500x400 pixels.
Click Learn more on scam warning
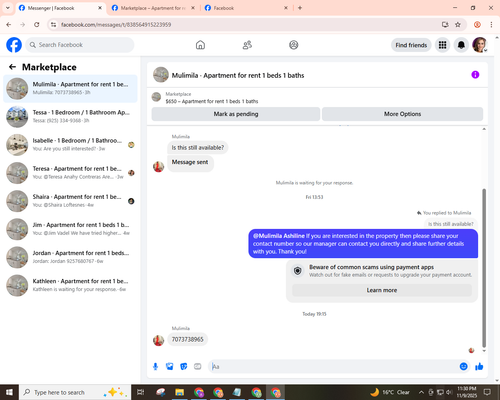coord(382,290)
